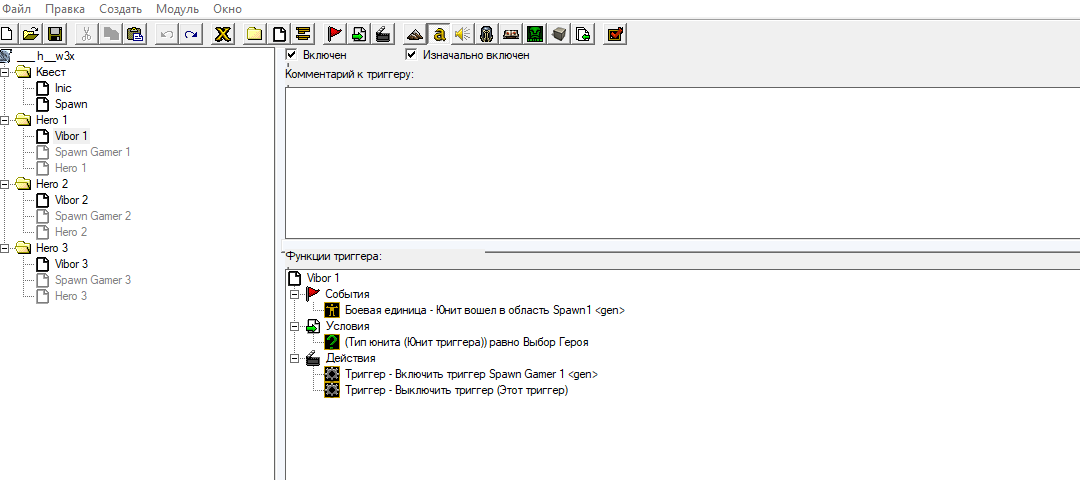Add a new event with the red flag icon
This screenshot has height=480, width=1080.
[x=334, y=33]
